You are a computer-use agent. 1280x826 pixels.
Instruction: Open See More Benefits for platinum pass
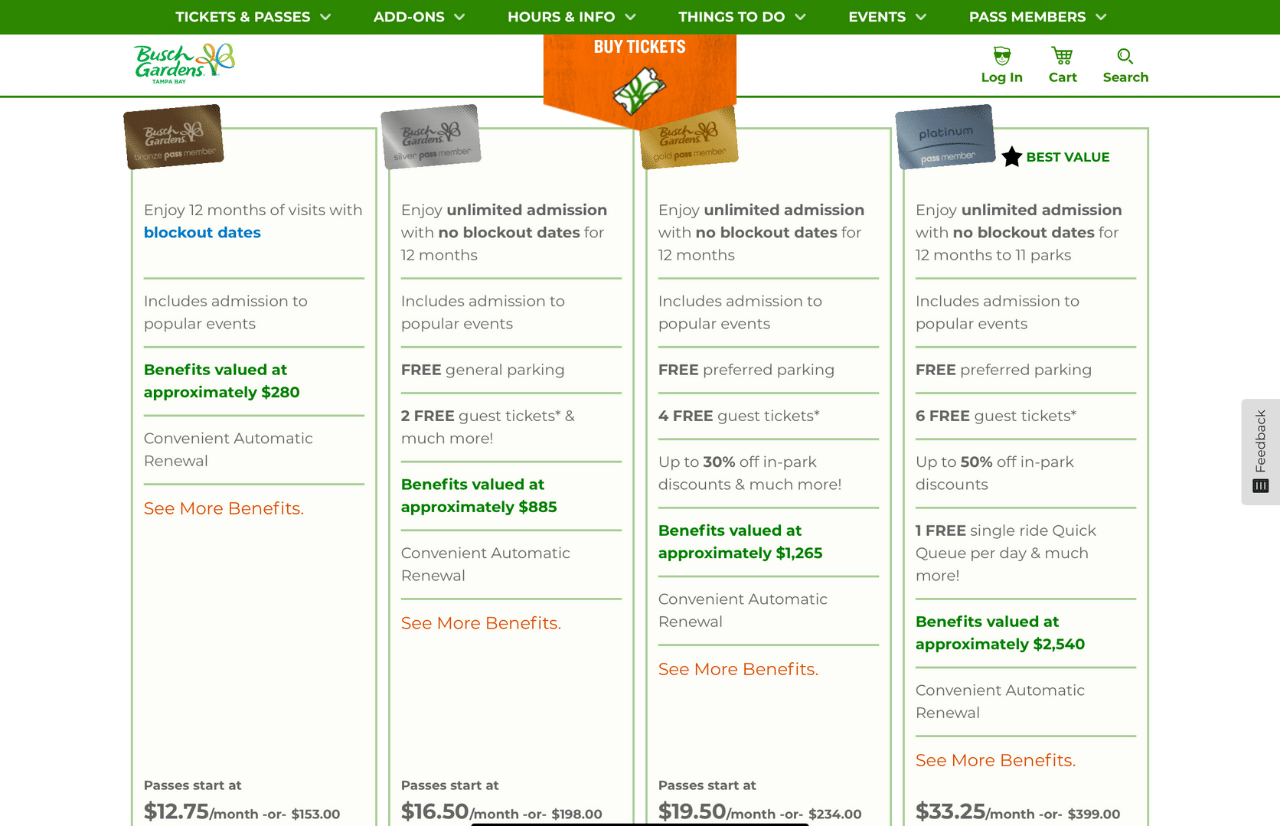(996, 760)
